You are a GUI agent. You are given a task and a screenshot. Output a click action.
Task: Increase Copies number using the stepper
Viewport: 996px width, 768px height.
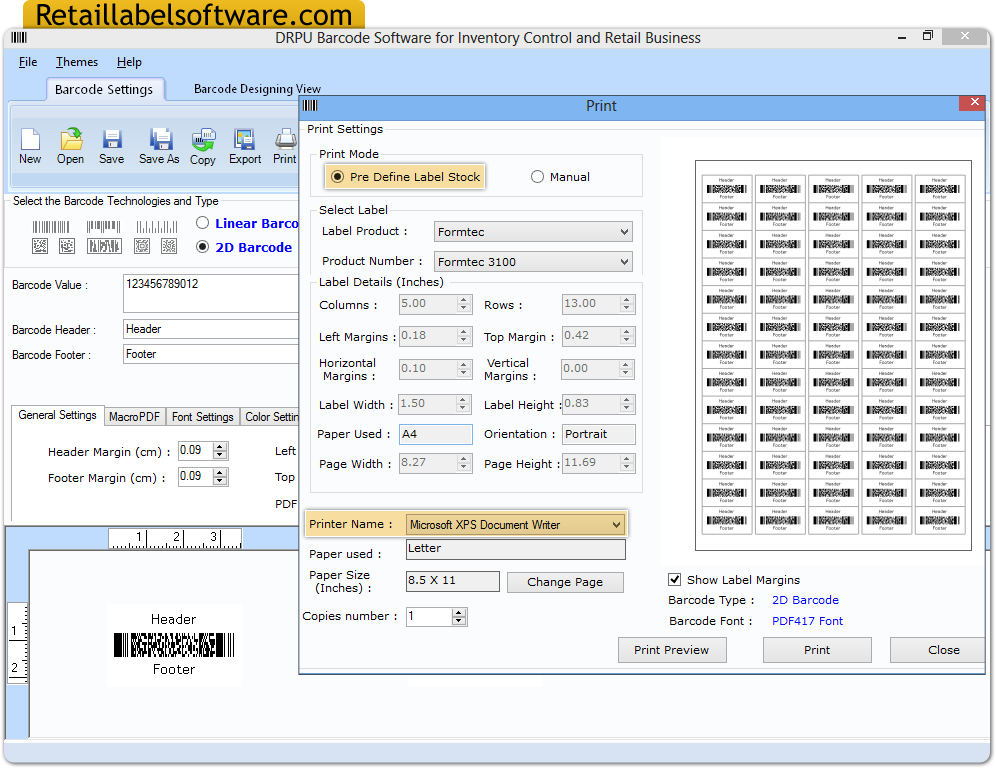458,611
